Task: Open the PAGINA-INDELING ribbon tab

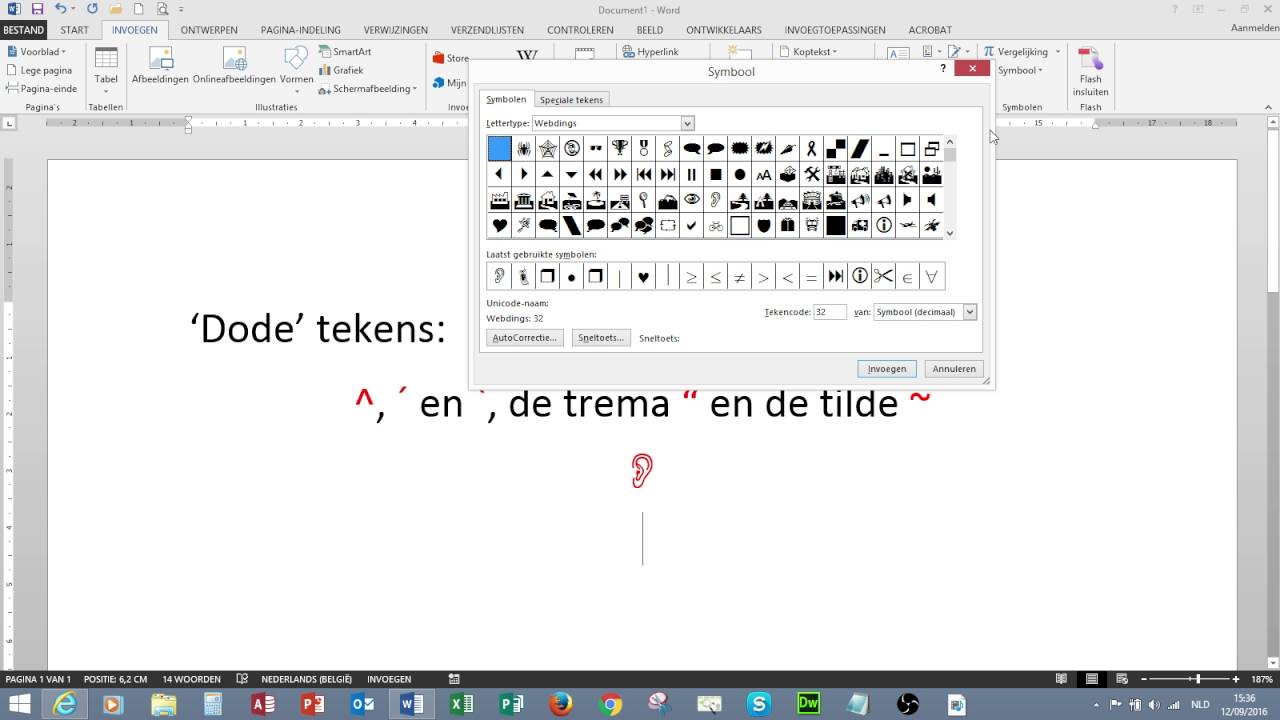Action: coord(301,30)
